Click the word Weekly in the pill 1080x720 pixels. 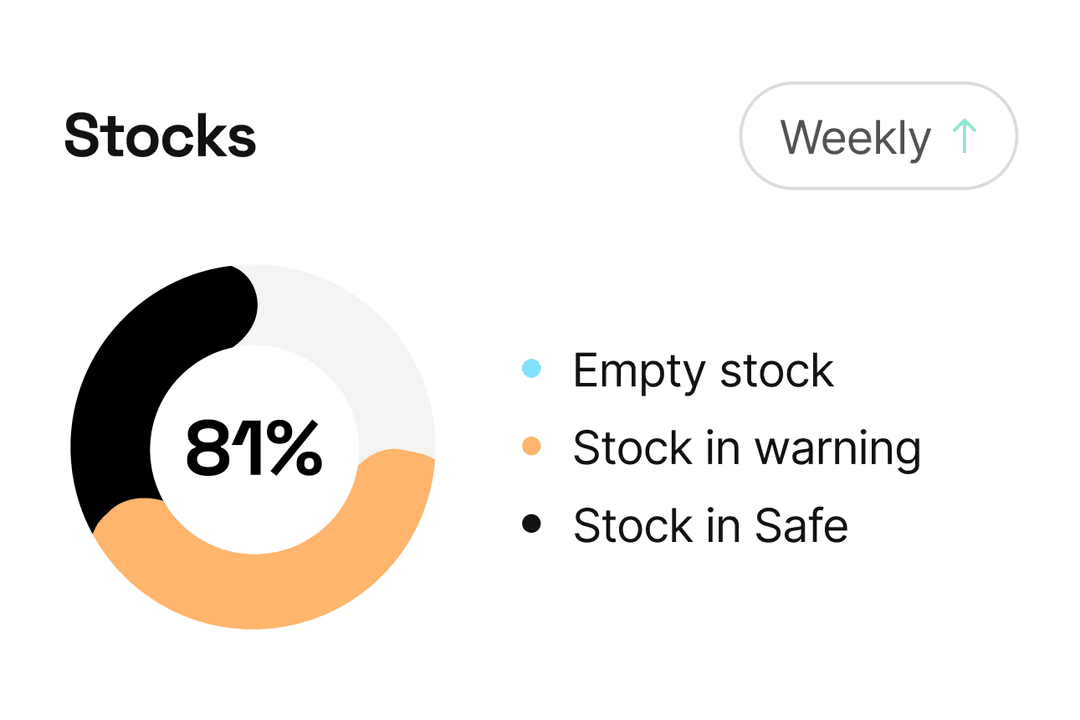click(855, 137)
